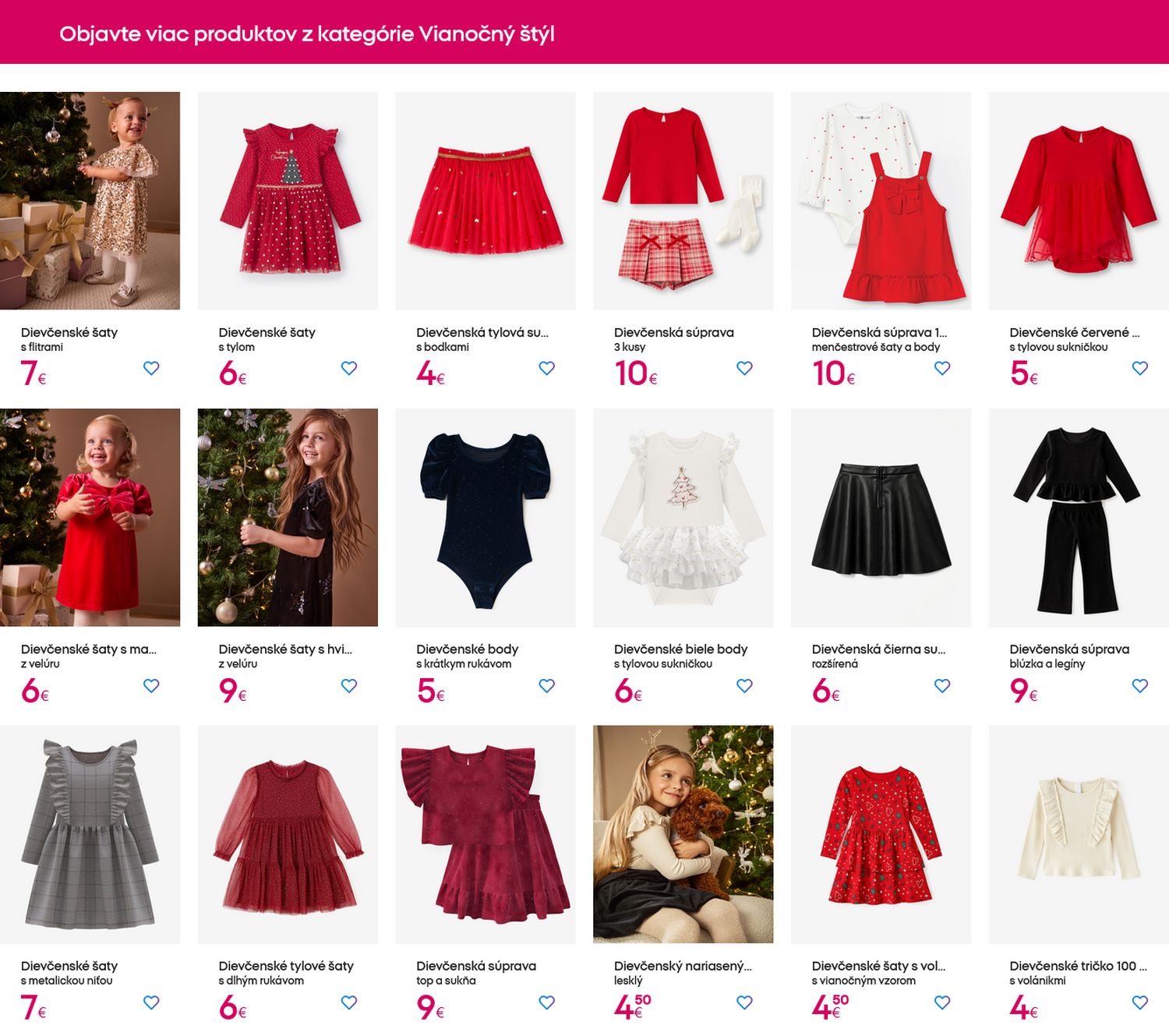
Task: Heart the black rozšírená skirt
Action: point(942,686)
